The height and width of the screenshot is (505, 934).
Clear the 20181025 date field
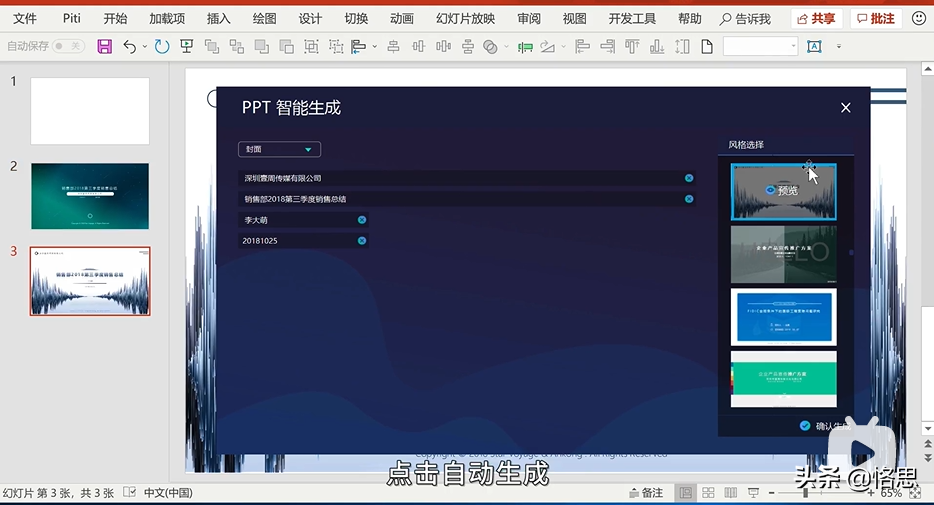362,241
